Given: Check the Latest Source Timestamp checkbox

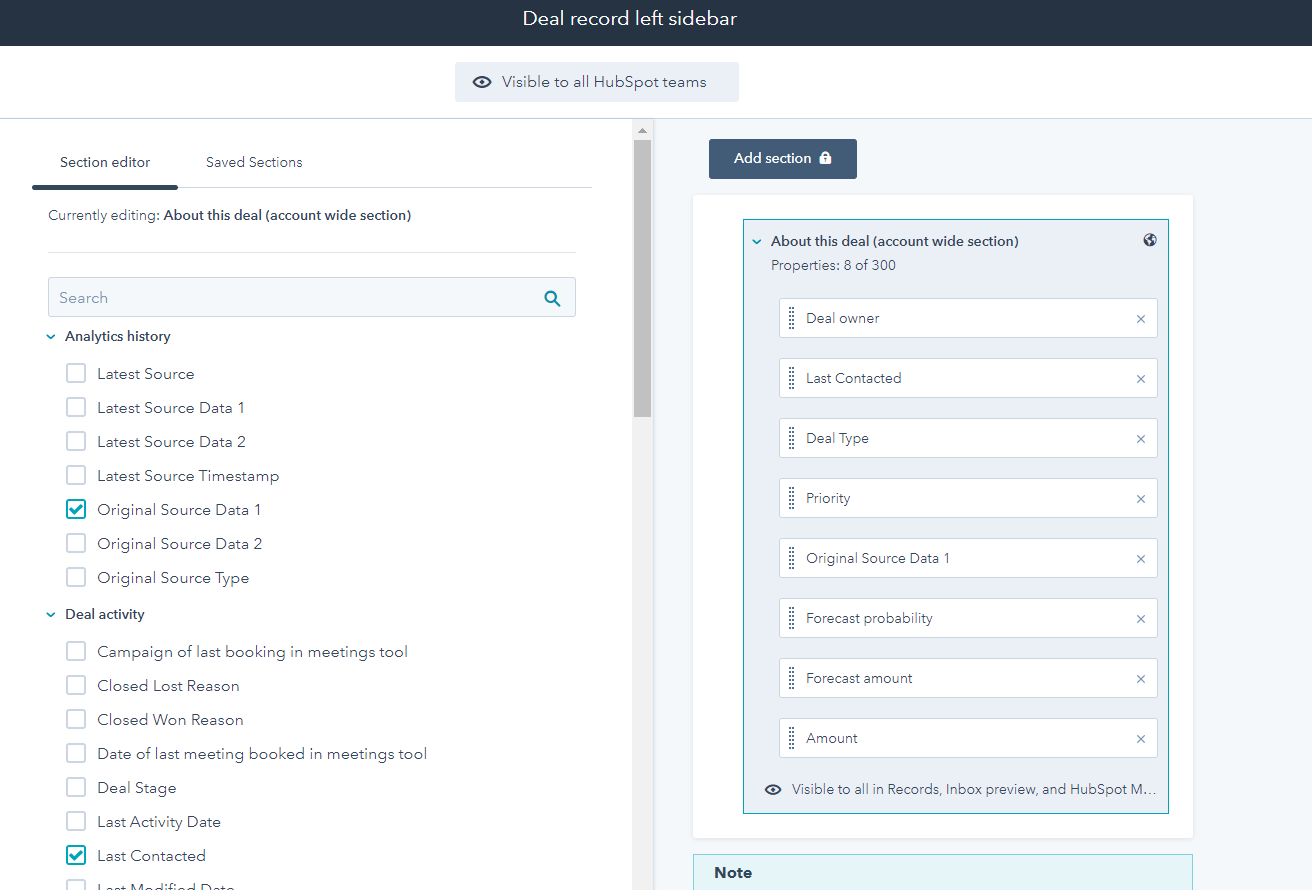Looking at the screenshot, I should pos(76,476).
